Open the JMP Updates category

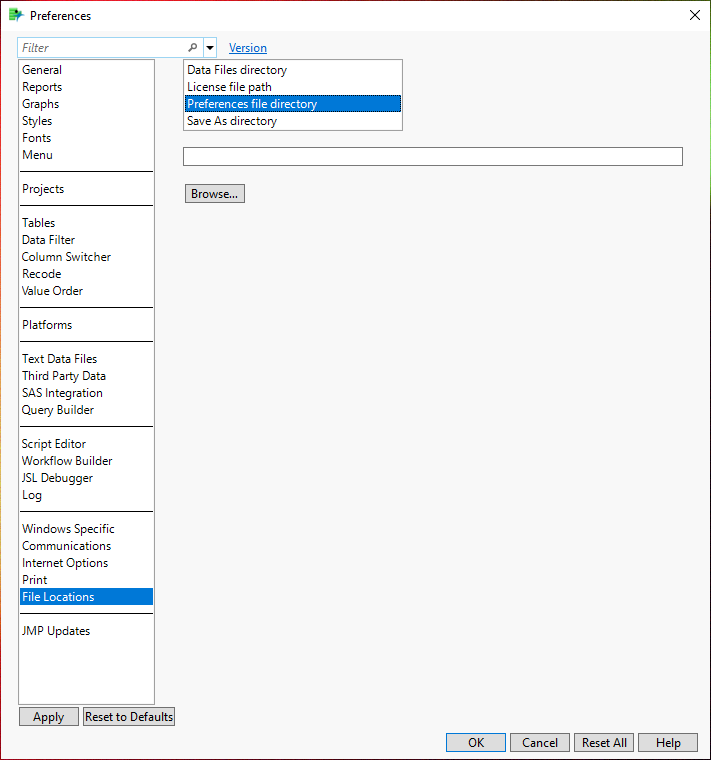[56, 631]
